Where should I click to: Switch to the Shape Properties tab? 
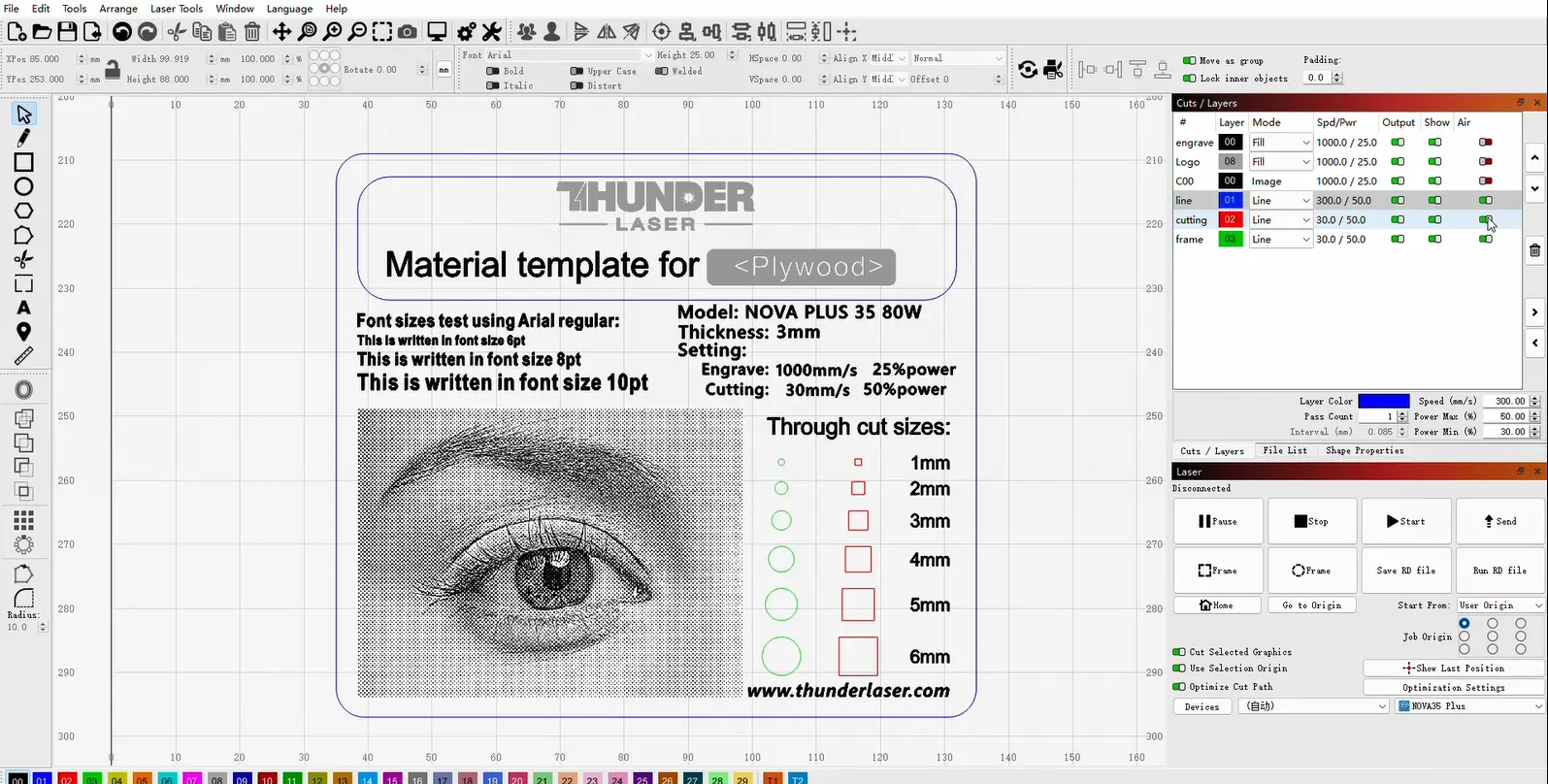tap(1365, 451)
